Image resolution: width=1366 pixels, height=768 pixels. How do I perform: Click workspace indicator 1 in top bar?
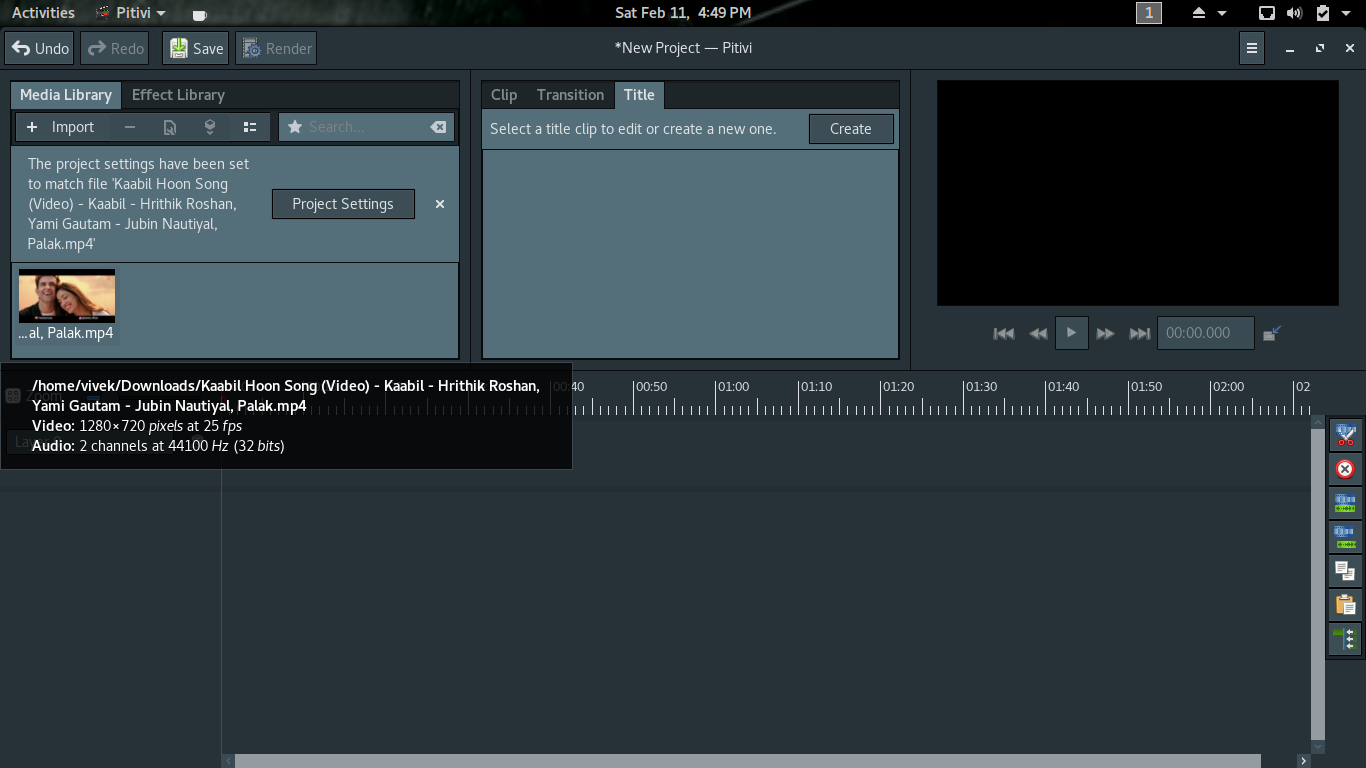(x=1149, y=13)
